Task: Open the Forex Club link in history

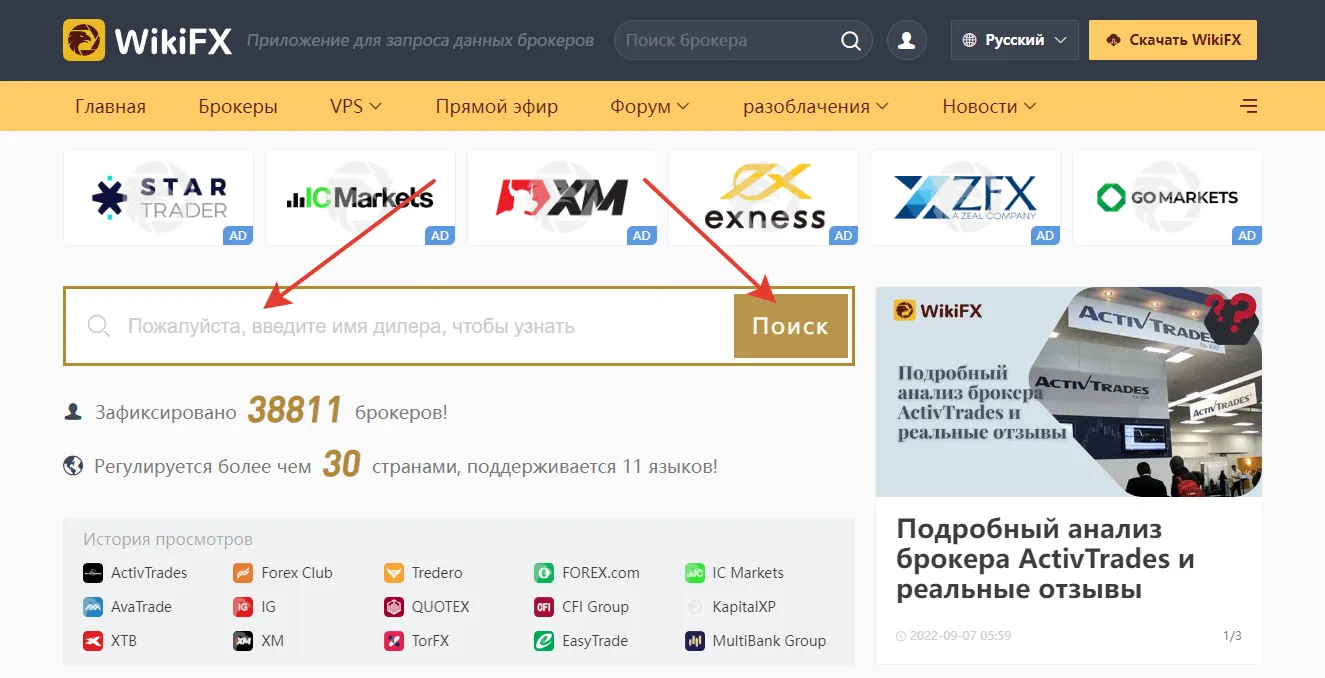Action: tap(297, 573)
